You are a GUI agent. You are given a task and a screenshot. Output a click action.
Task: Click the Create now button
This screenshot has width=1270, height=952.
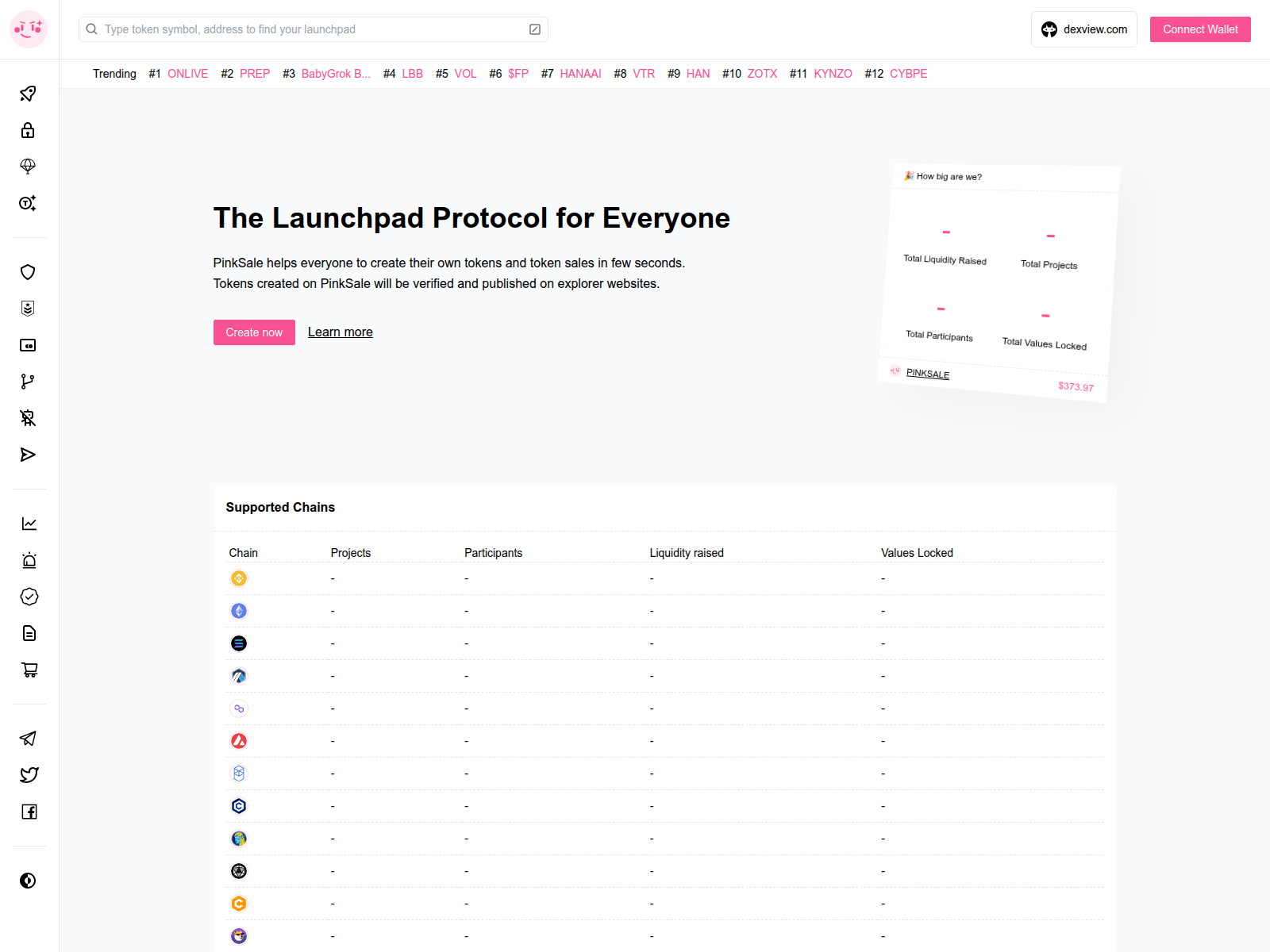254,332
